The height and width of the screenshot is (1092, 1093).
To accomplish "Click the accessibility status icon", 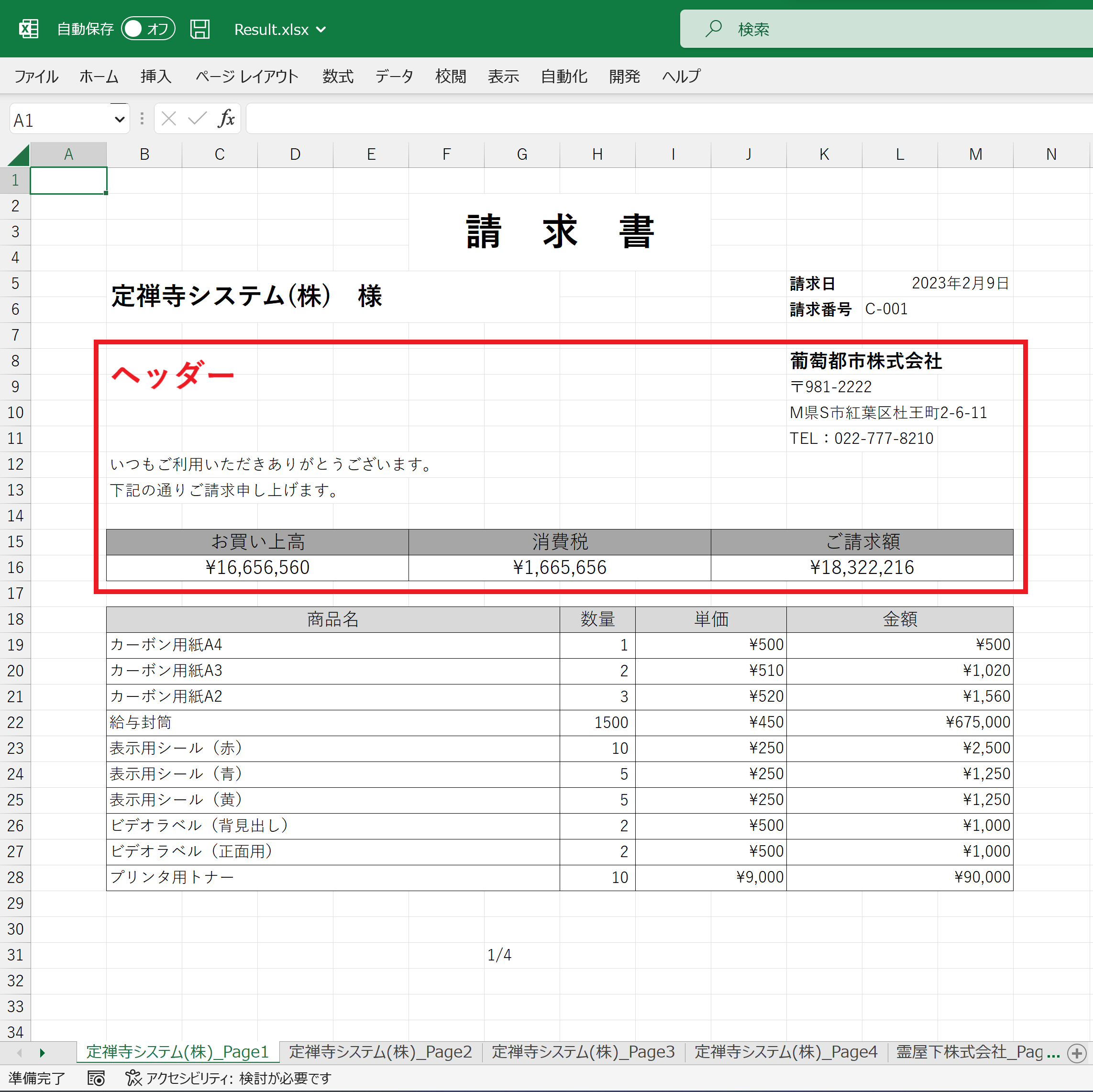I will tap(133, 1079).
